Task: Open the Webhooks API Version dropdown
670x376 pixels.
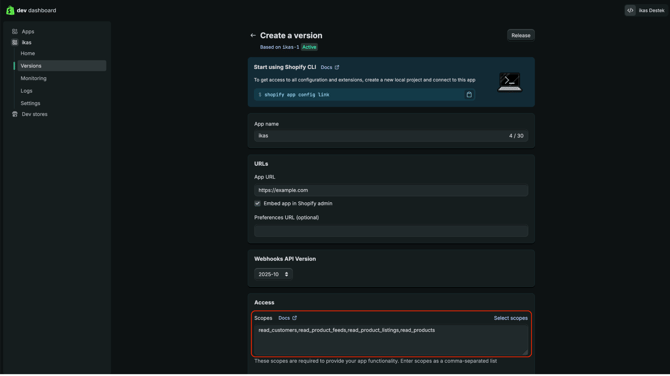Action: (x=273, y=274)
